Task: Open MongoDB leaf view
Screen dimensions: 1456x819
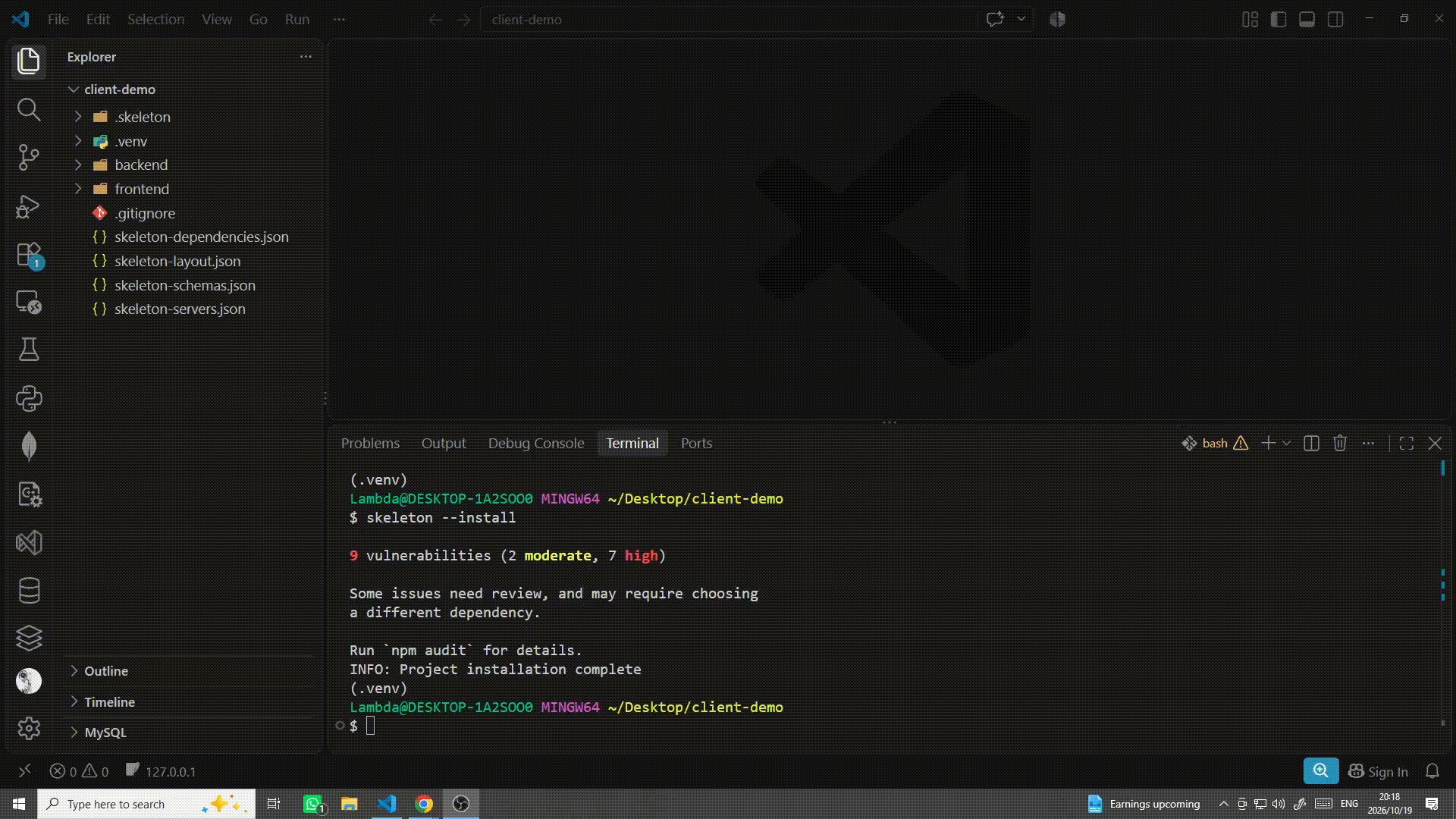Action: pyautogui.click(x=29, y=446)
